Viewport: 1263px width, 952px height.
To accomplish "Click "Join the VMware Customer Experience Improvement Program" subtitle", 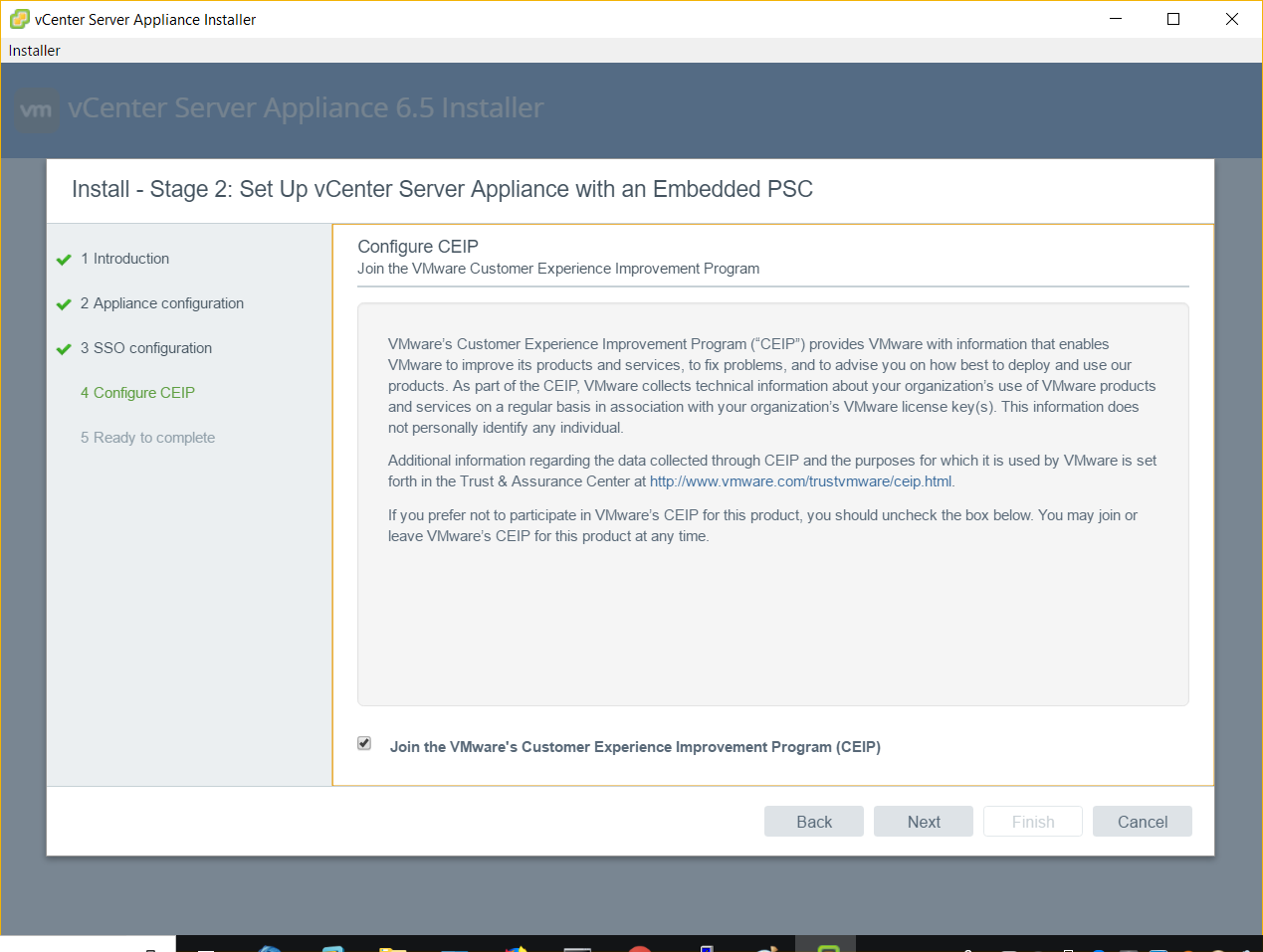I will (x=558, y=269).
